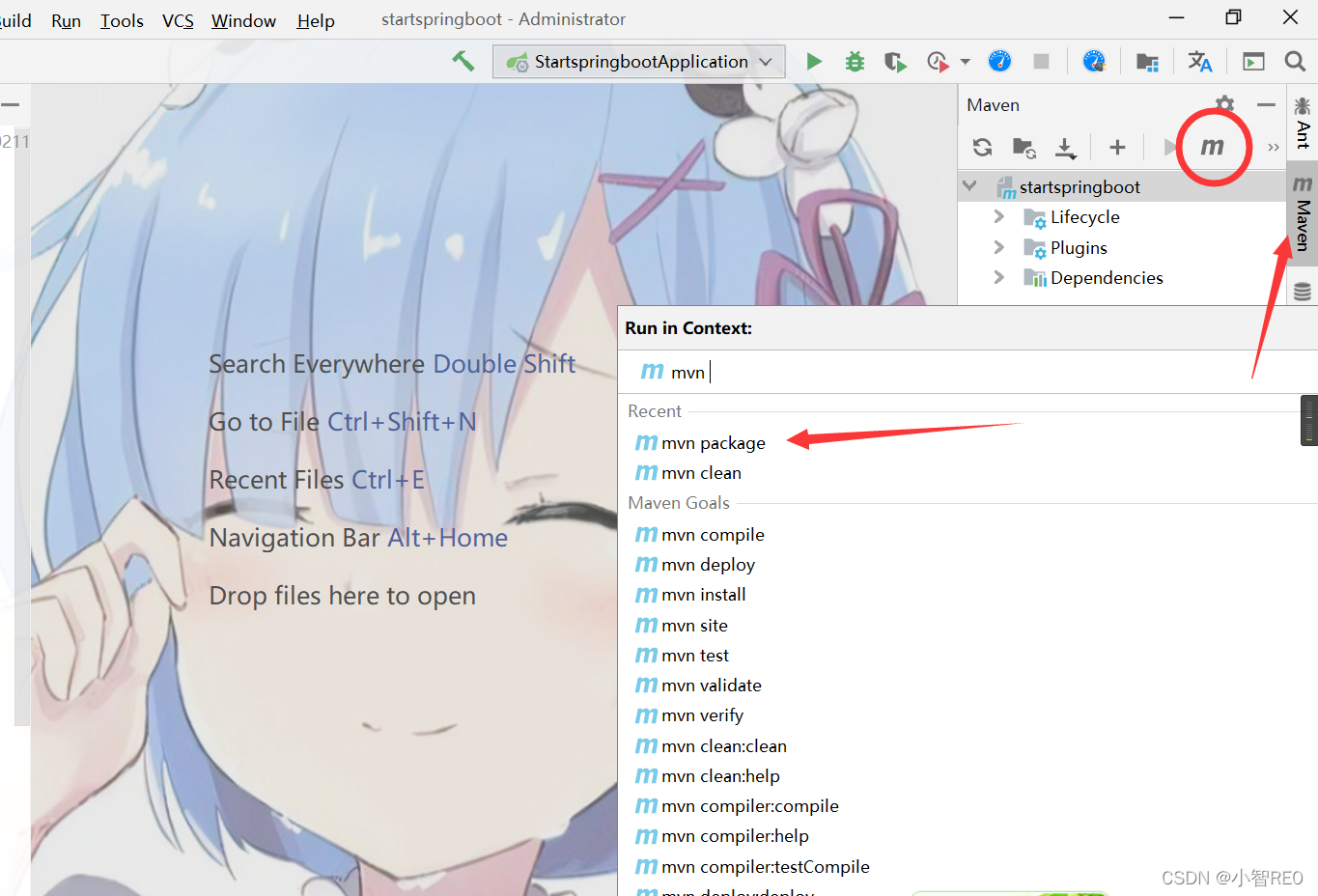Click the blue update/sync globe icon
1318x896 pixels.
tap(1094, 62)
